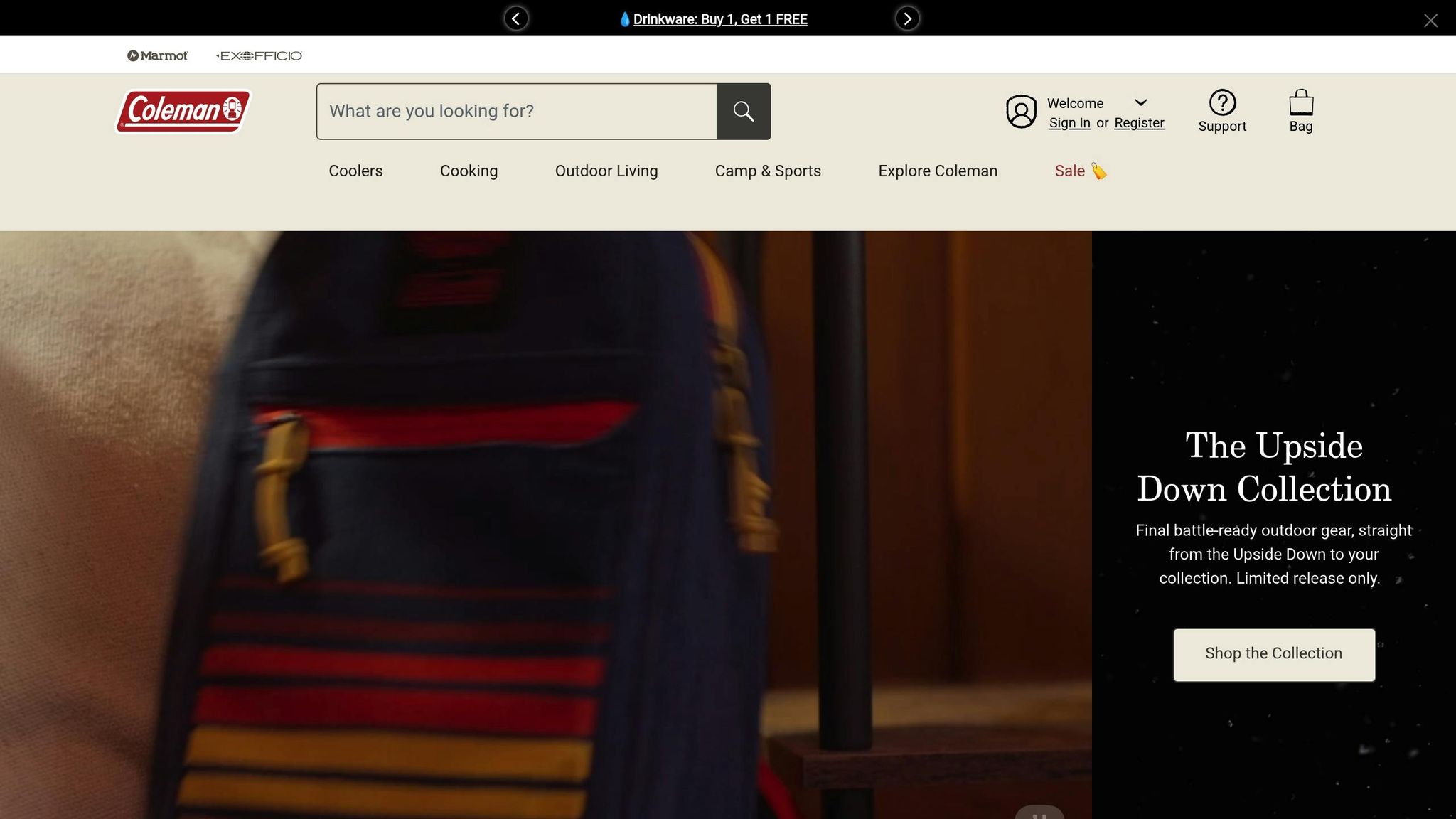Open the shopping Bag icon
This screenshot has height=819, width=1456.
1300,103
